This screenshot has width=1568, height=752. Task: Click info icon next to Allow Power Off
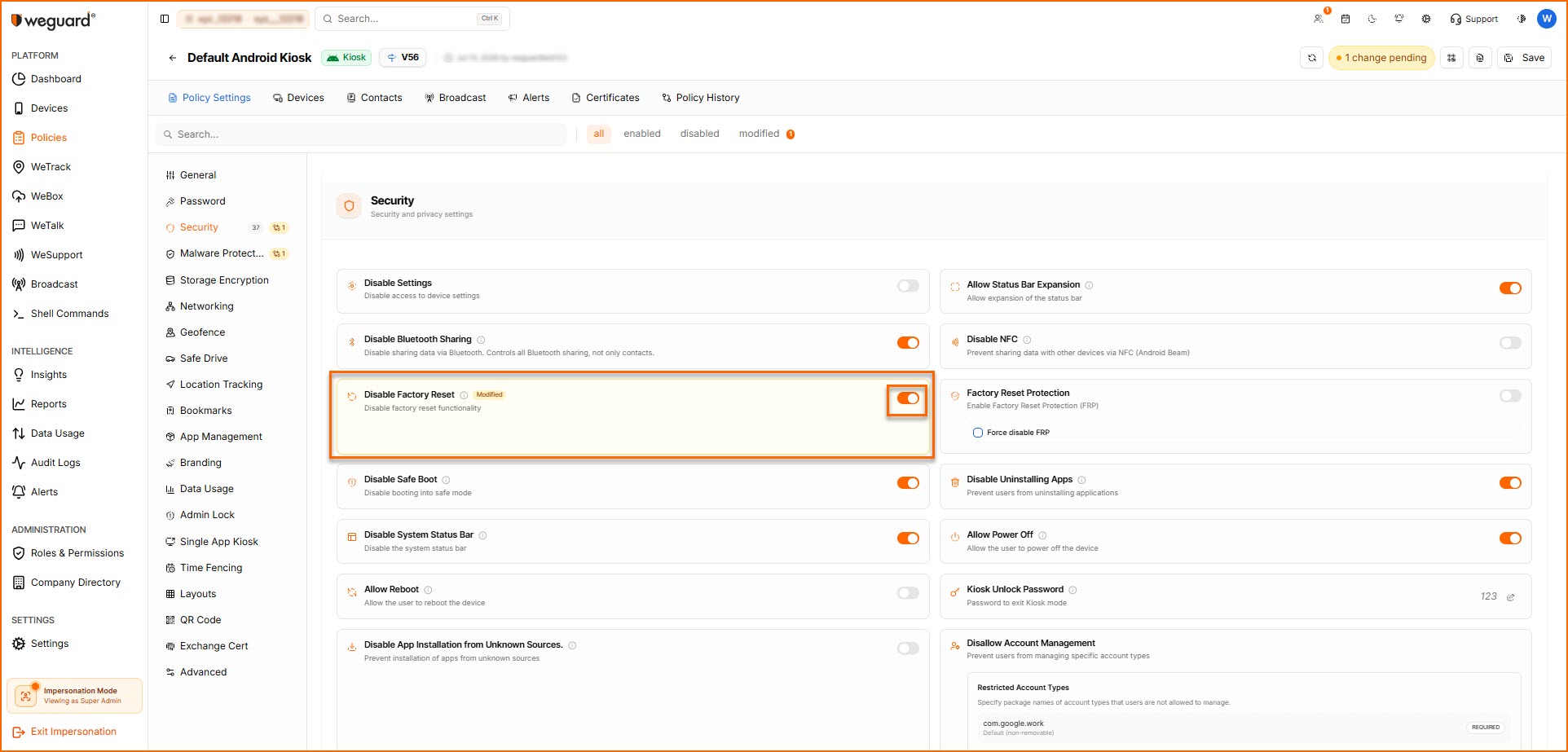(1042, 535)
